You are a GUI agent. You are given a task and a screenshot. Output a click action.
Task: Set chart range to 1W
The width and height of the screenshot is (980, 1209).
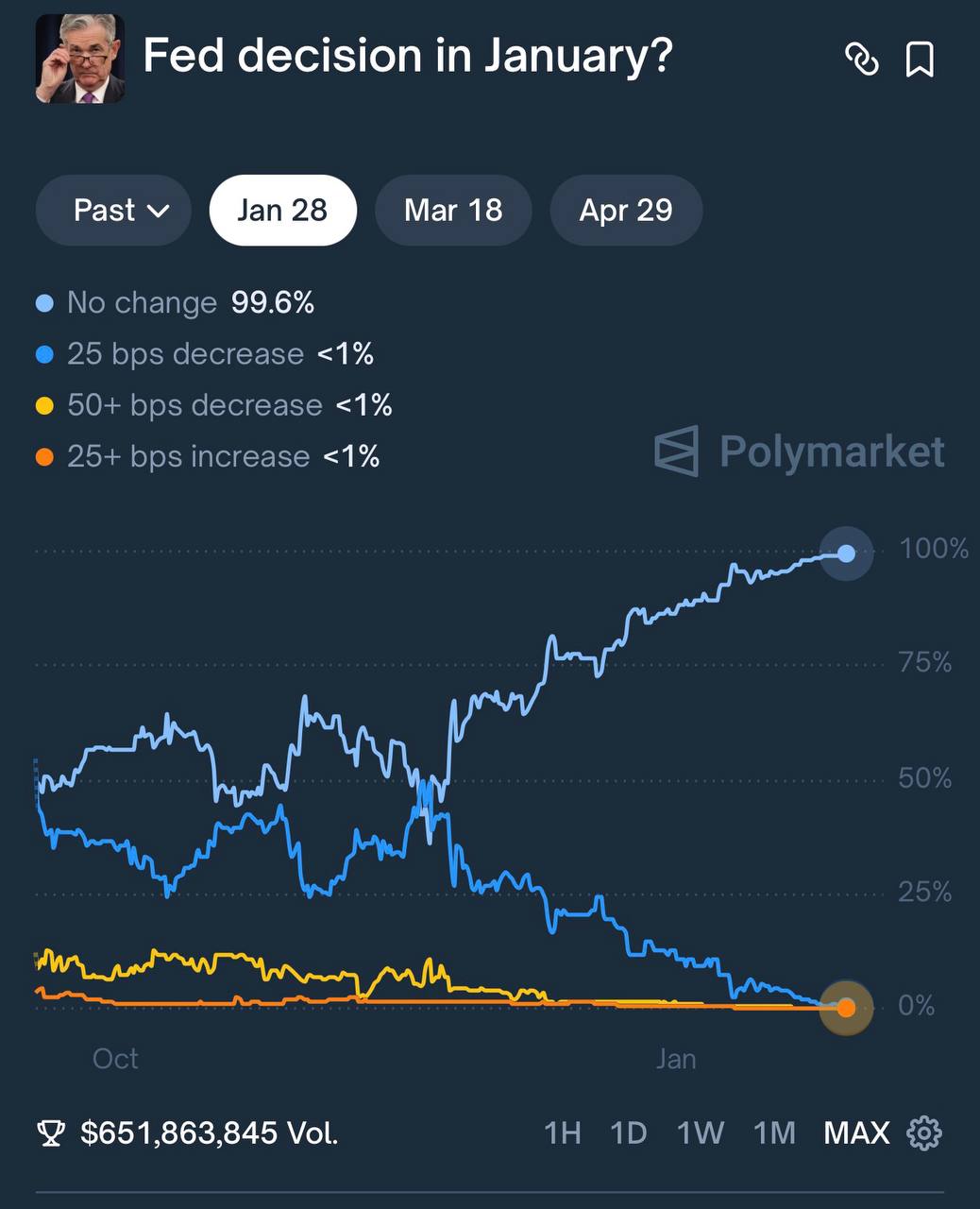[x=700, y=1132]
